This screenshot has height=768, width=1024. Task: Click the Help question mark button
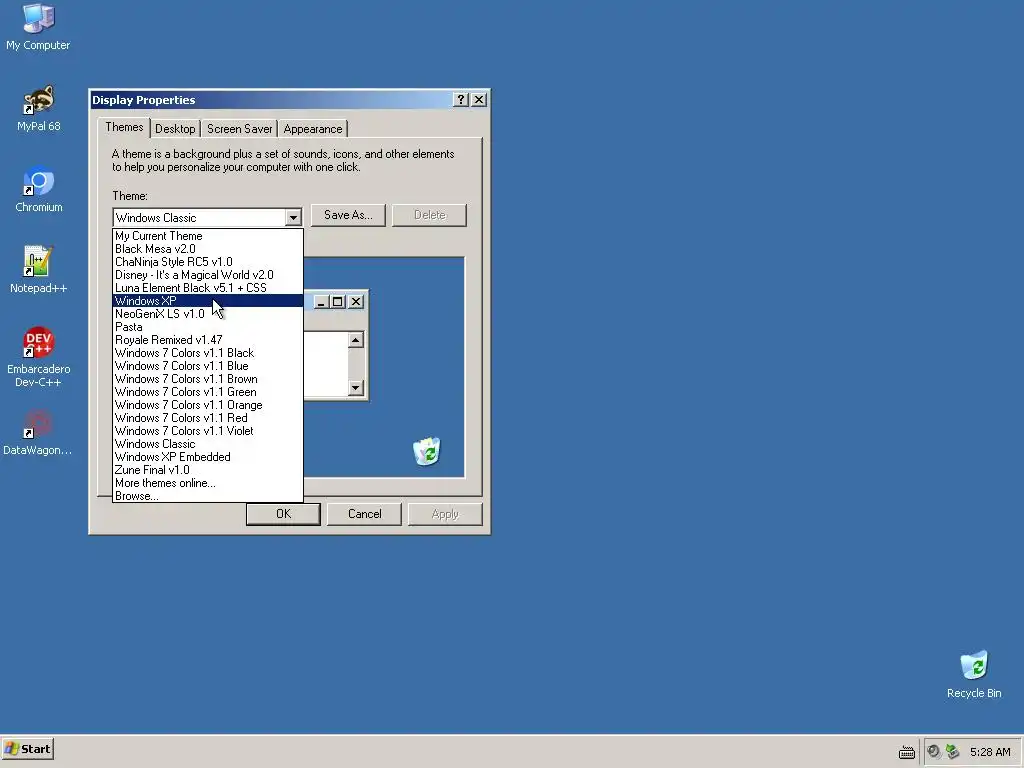pyautogui.click(x=460, y=99)
